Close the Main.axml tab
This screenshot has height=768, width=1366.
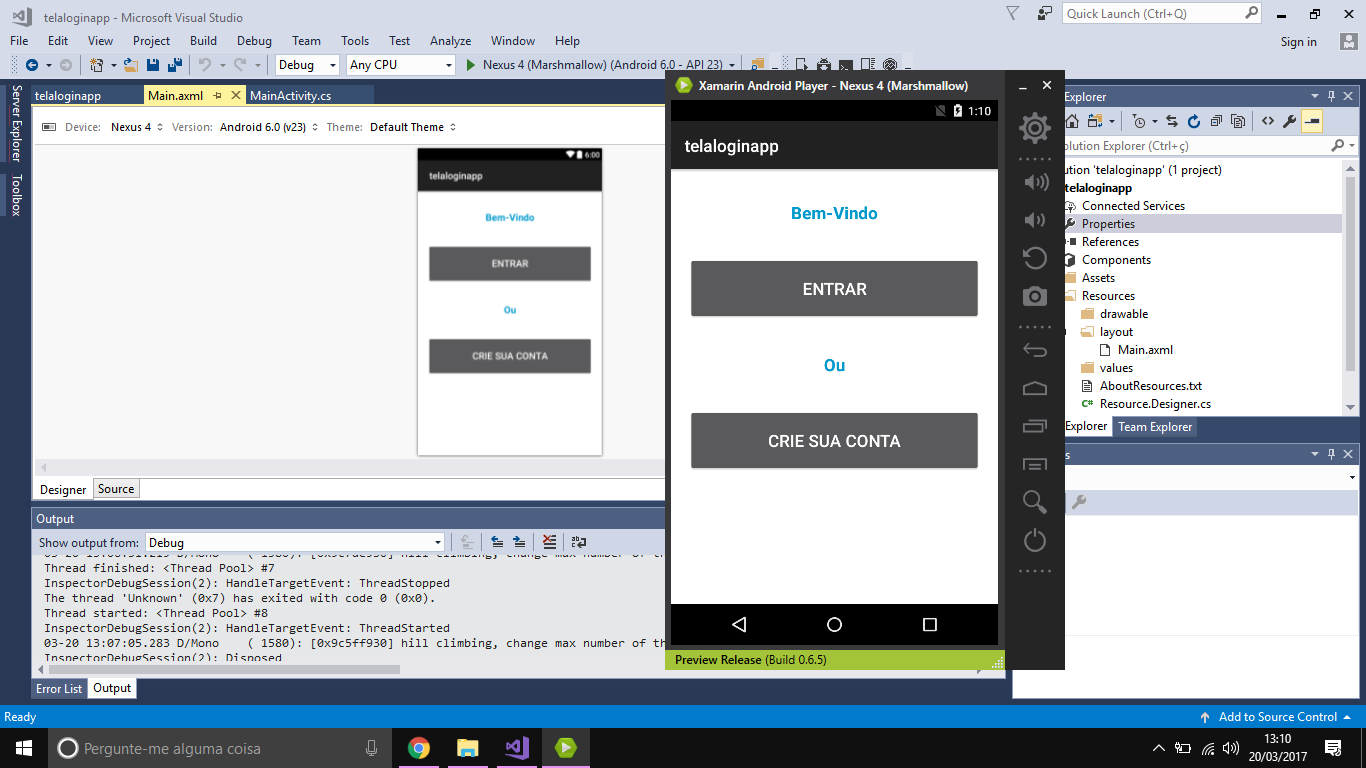coord(236,96)
